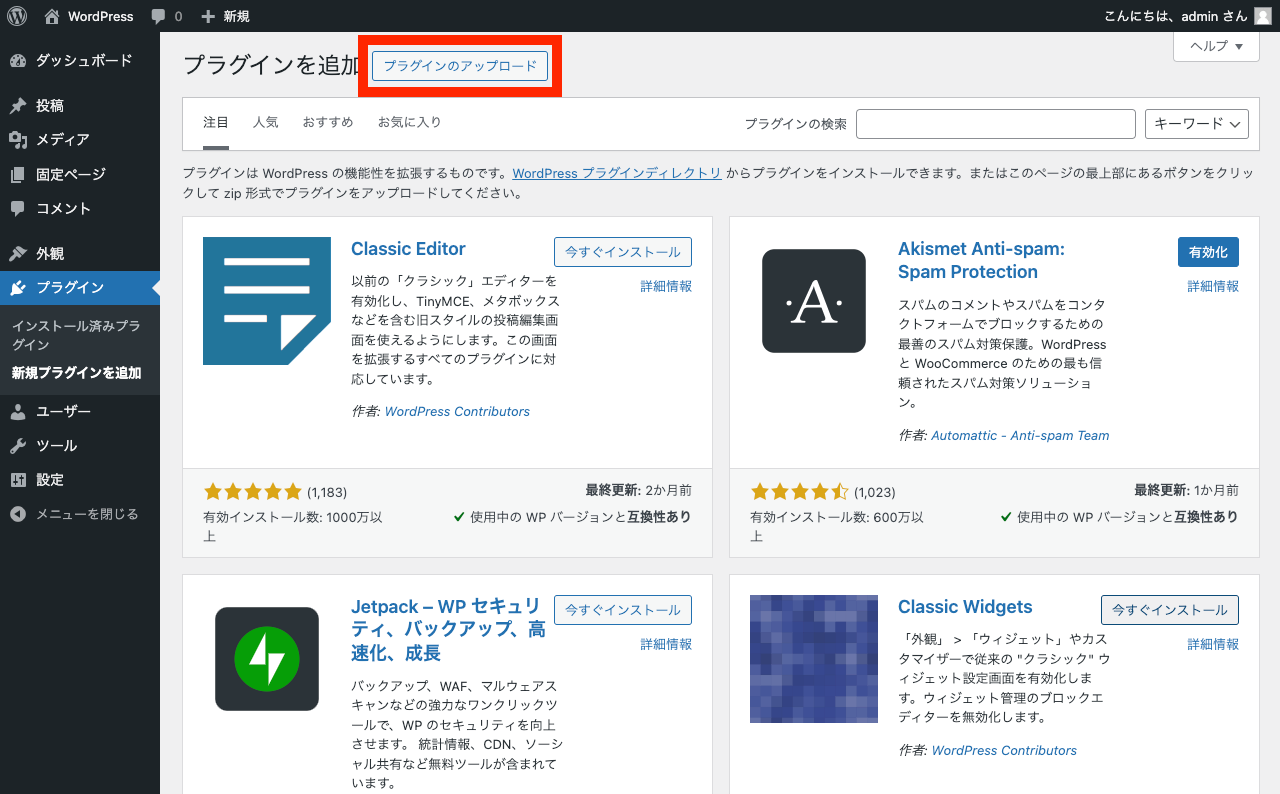Click プラグインのアップロード button
Viewport: 1280px width, 794px height.
[x=460, y=66]
